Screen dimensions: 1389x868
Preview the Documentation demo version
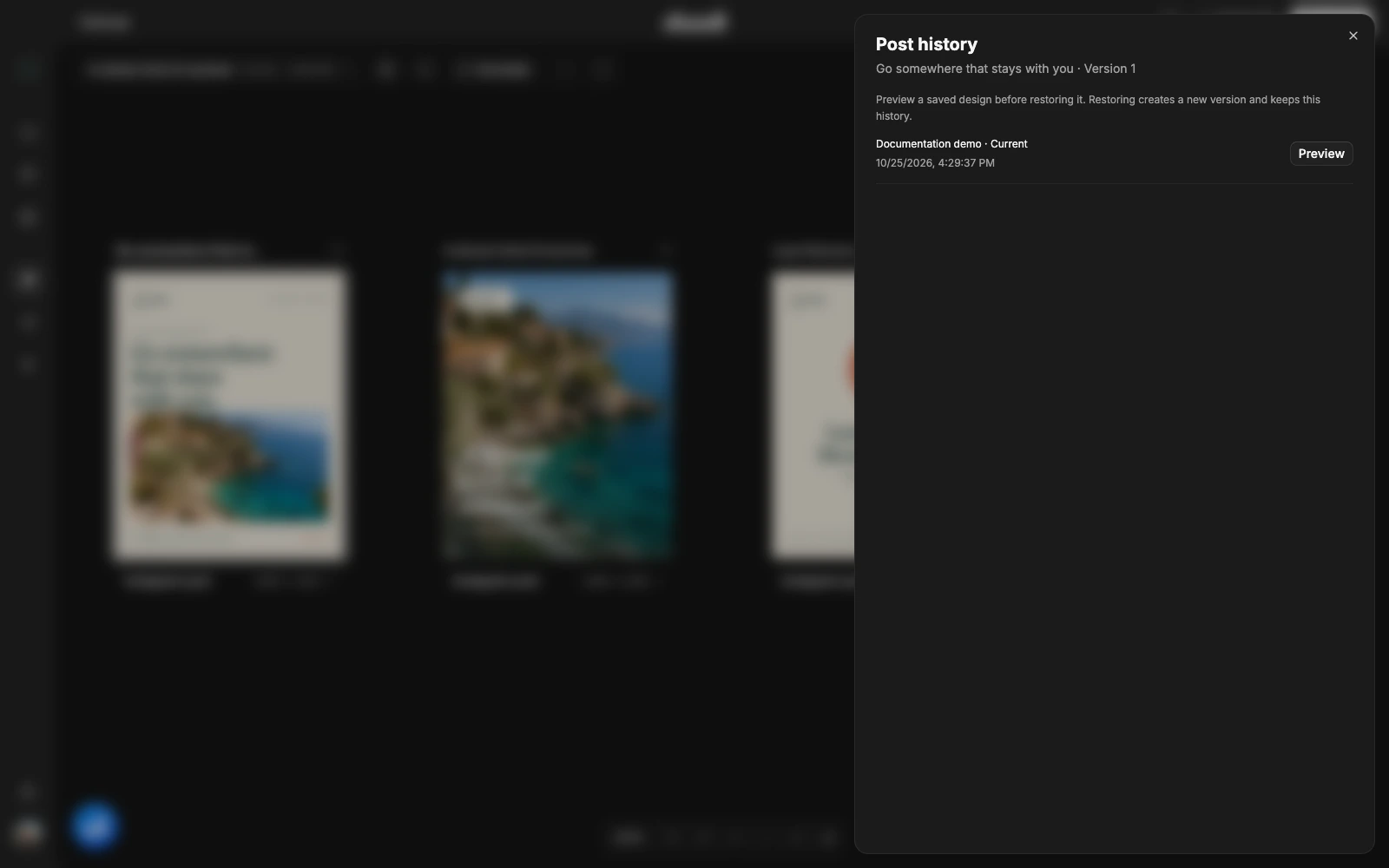pyautogui.click(x=1320, y=154)
